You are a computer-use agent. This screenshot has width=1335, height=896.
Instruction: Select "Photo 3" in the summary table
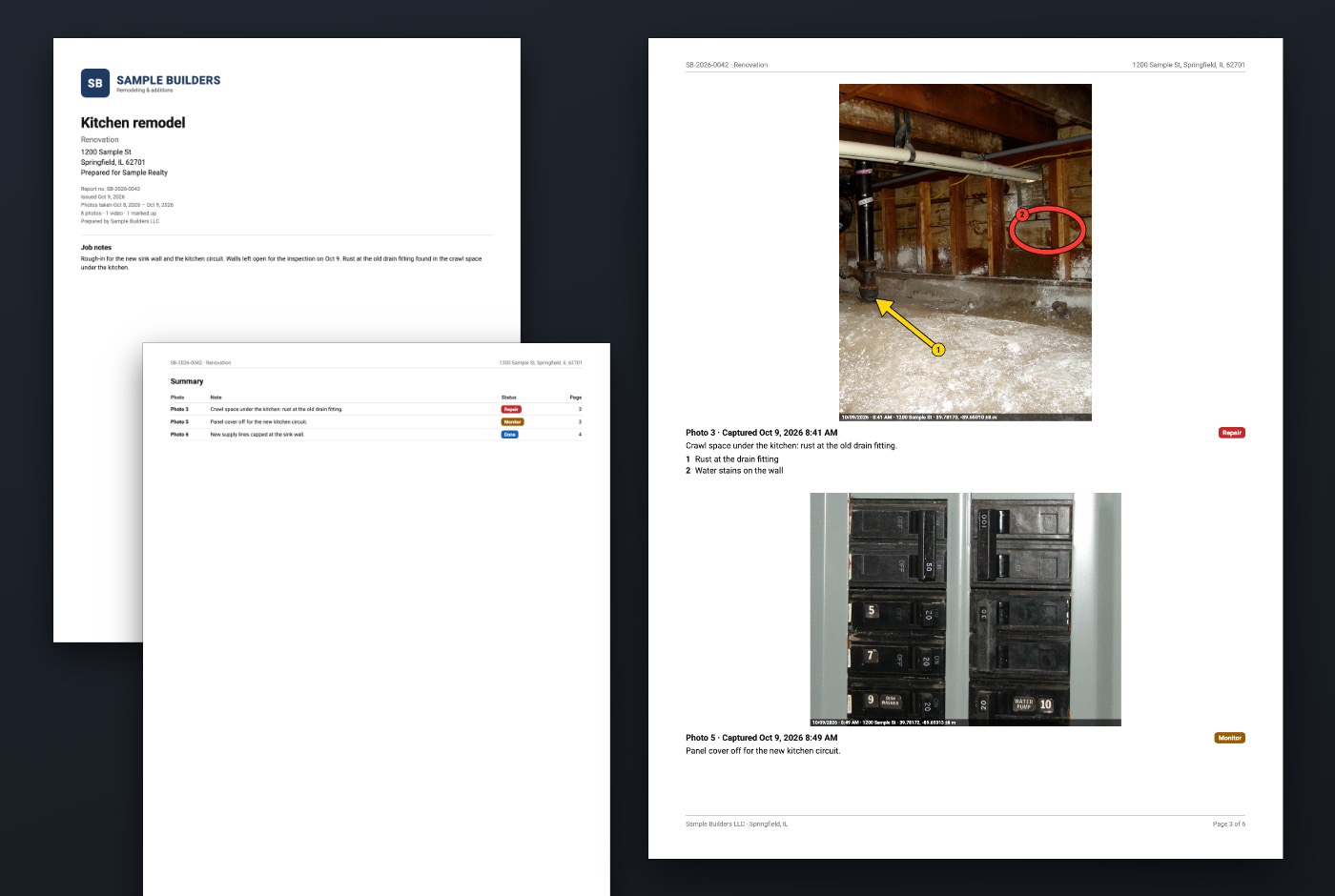click(x=179, y=409)
